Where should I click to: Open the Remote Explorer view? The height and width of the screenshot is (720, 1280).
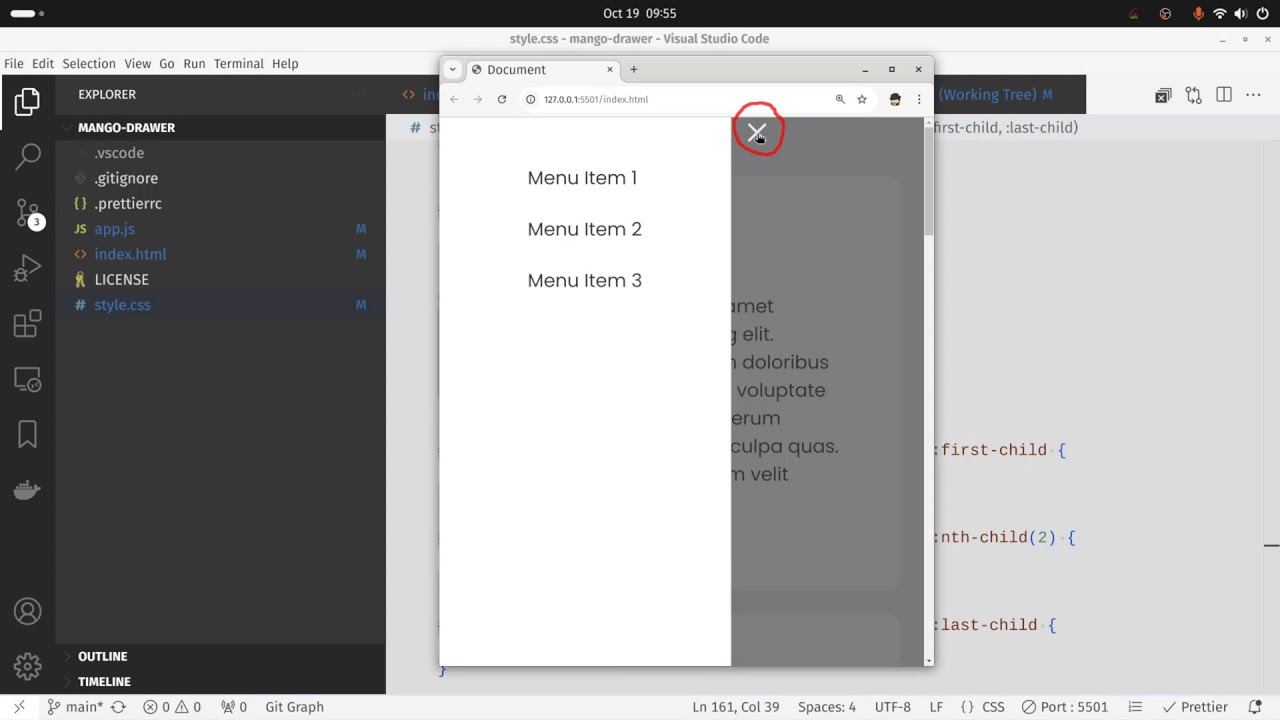pyautogui.click(x=27, y=379)
